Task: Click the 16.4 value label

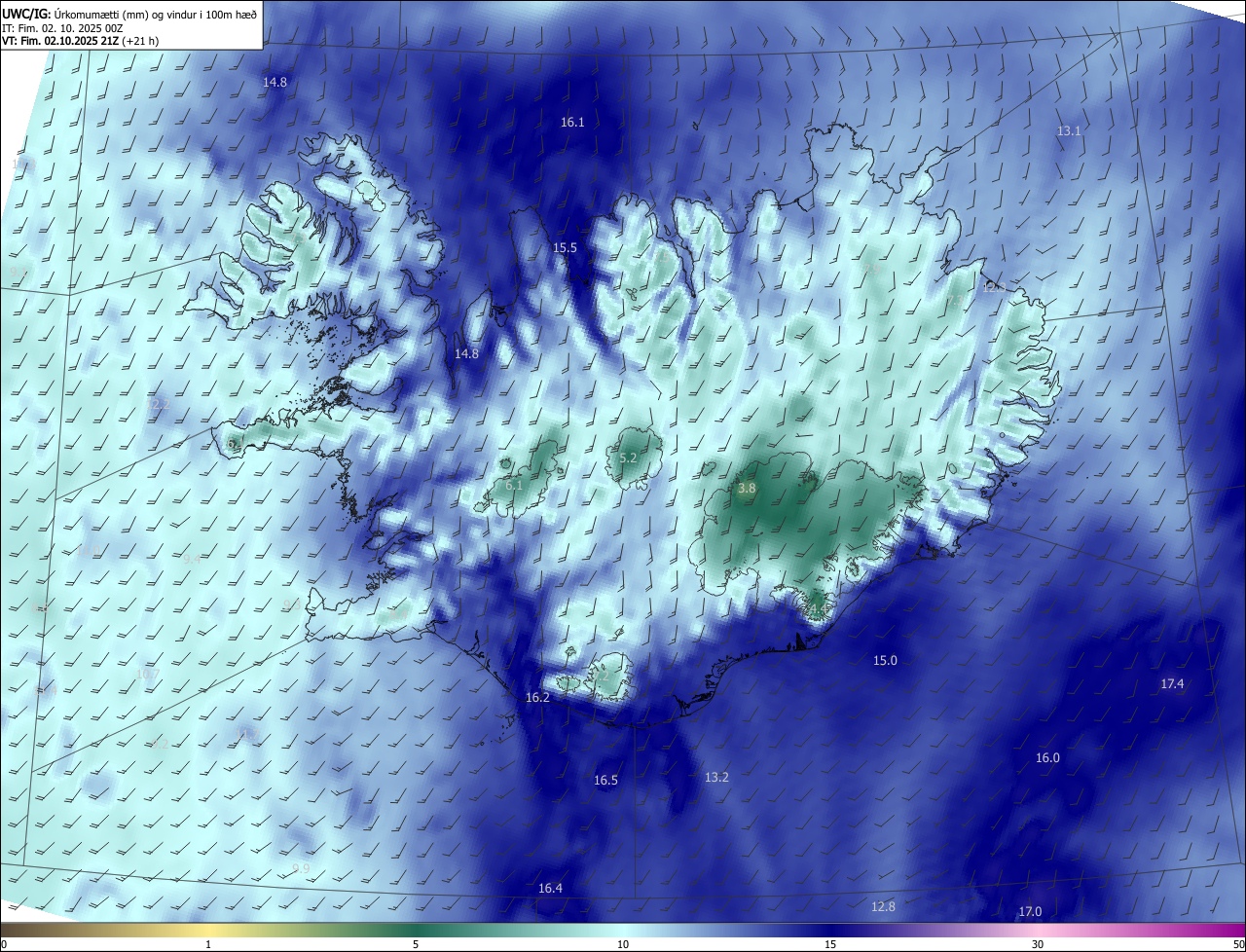Action: [x=550, y=888]
